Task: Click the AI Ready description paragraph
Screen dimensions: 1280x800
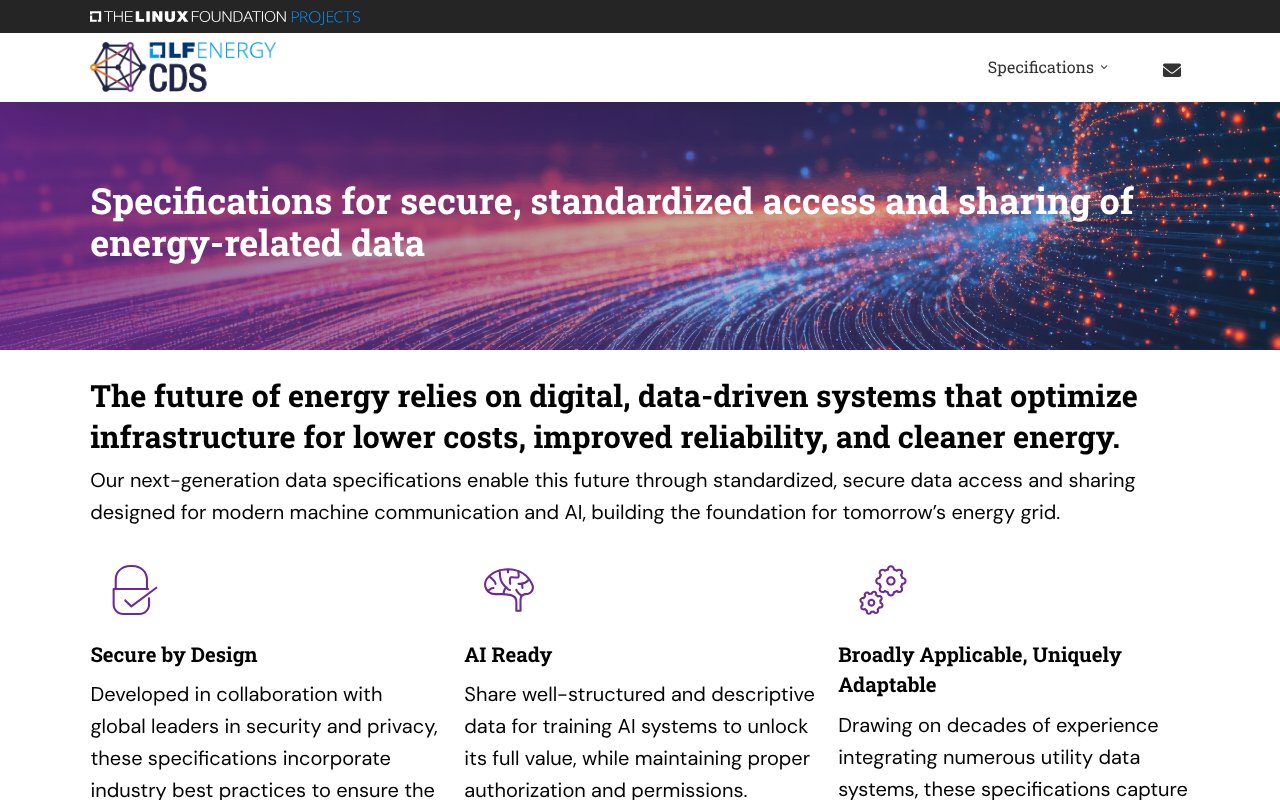Action: click(639, 742)
